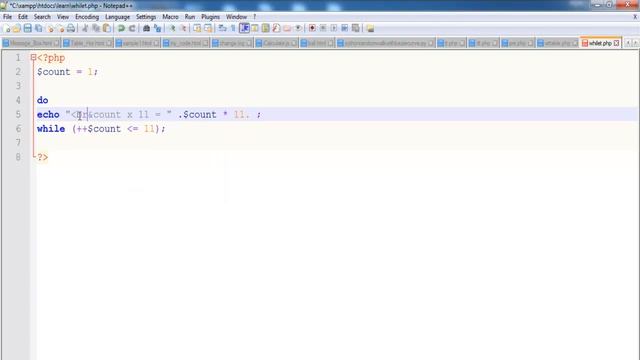Click the 'do' keyword on line 4

point(42,100)
